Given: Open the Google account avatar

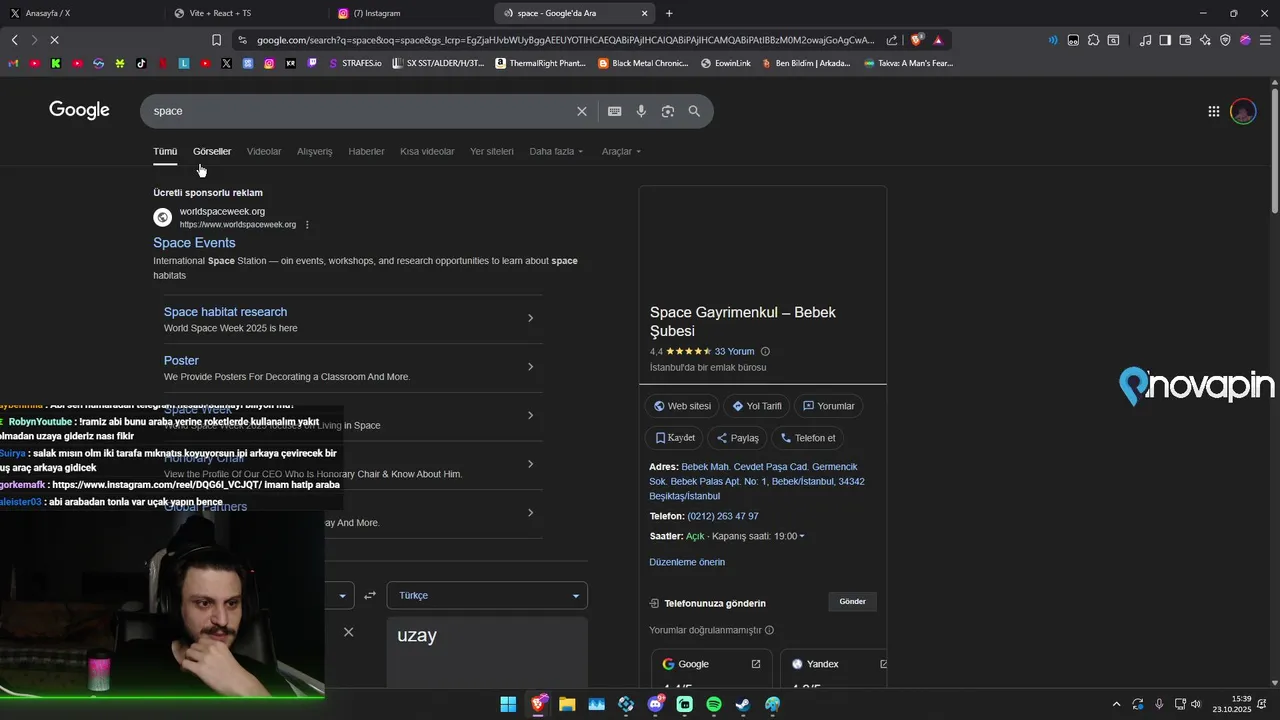Looking at the screenshot, I should point(1243,111).
